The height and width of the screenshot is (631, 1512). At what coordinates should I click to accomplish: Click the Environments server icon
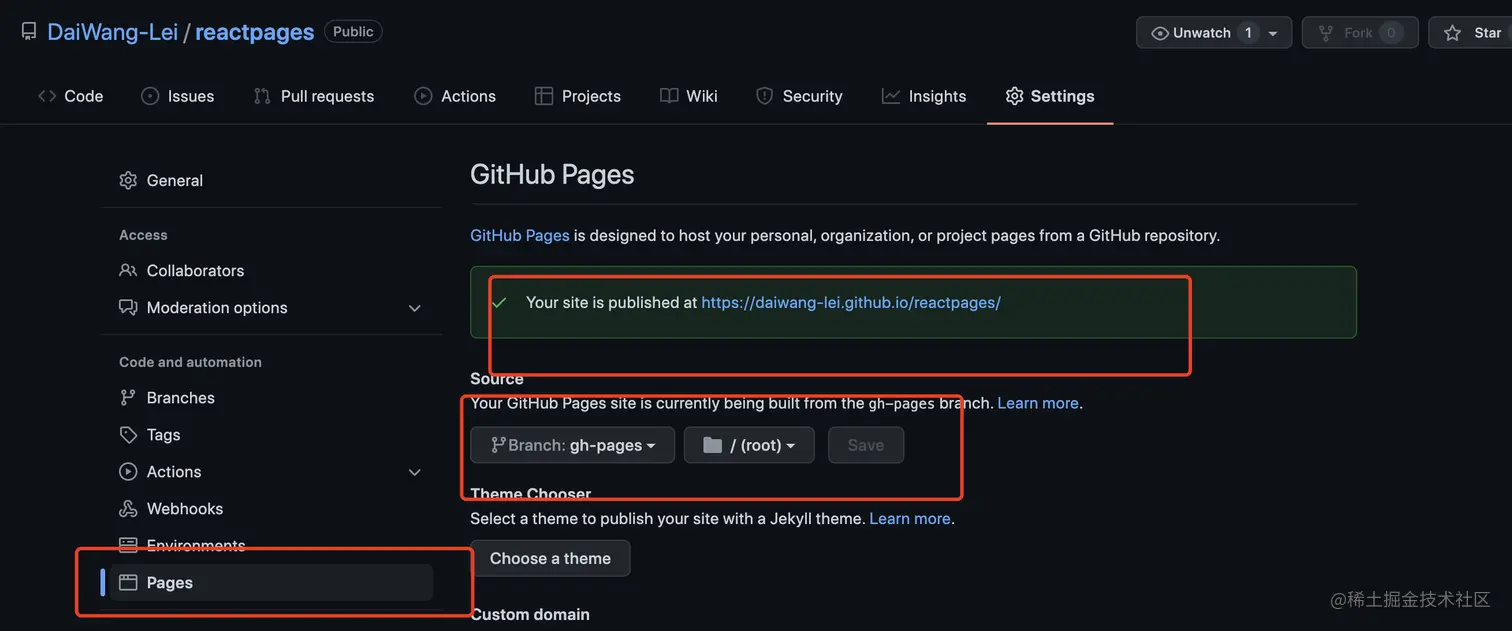tap(128, 546)
